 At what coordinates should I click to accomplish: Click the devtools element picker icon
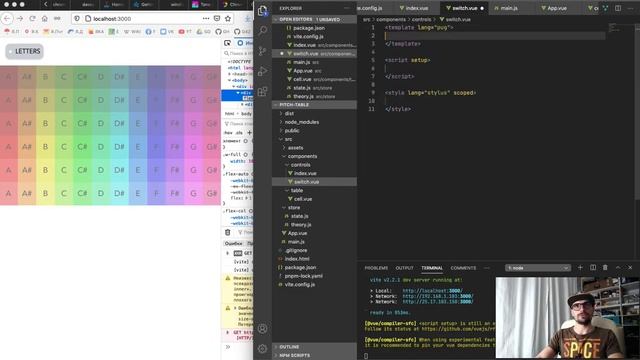(227, 43)
